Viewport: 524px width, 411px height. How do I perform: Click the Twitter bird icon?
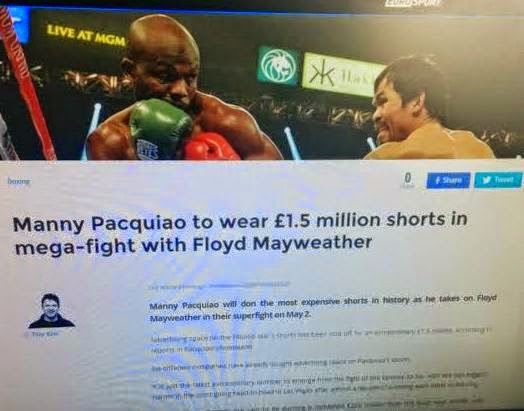coord(486,180)
